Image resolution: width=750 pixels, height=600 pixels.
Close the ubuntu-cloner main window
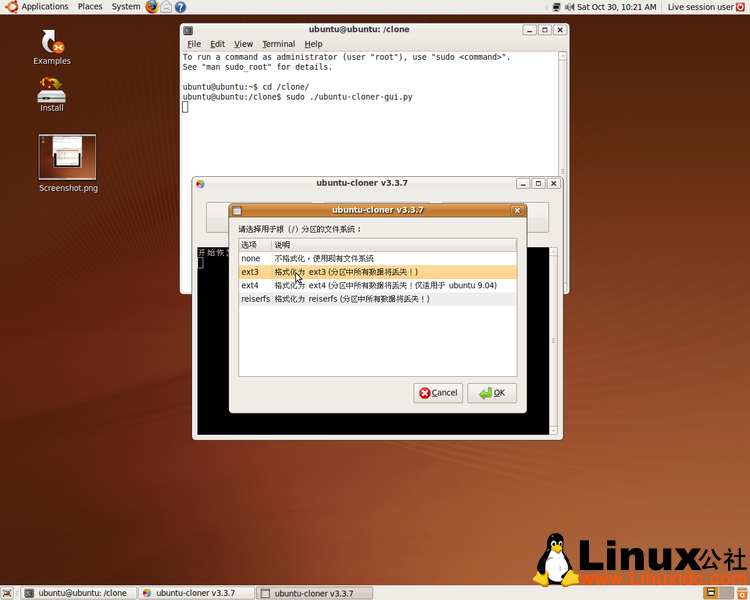[x=553, y=184]
